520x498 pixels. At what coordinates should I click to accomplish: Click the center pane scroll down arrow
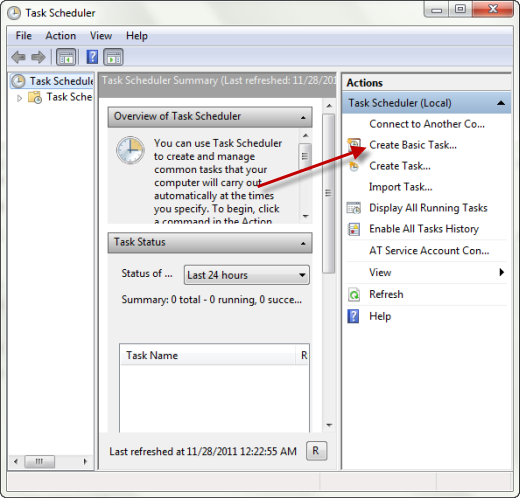click(x=329, y=425)
